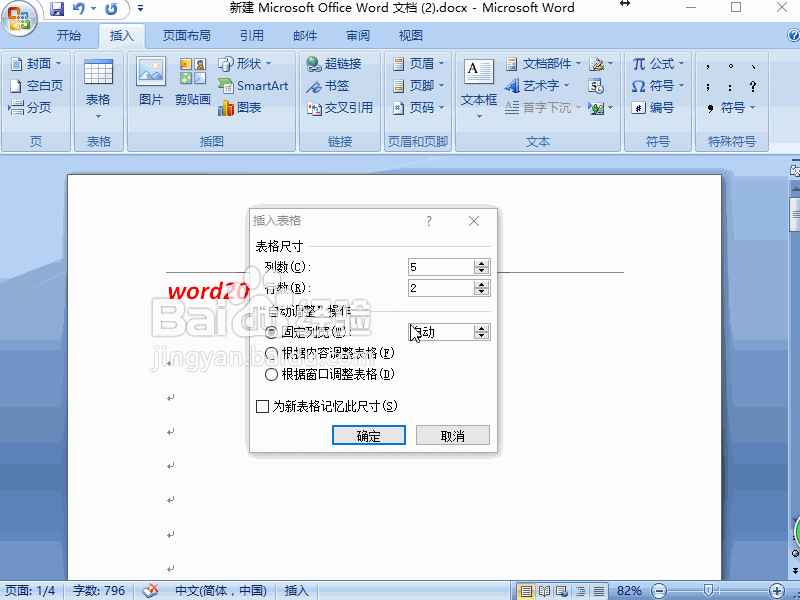
Task: Toggle the 插入 insert mode indicator
Action: (x=296, y=591)
